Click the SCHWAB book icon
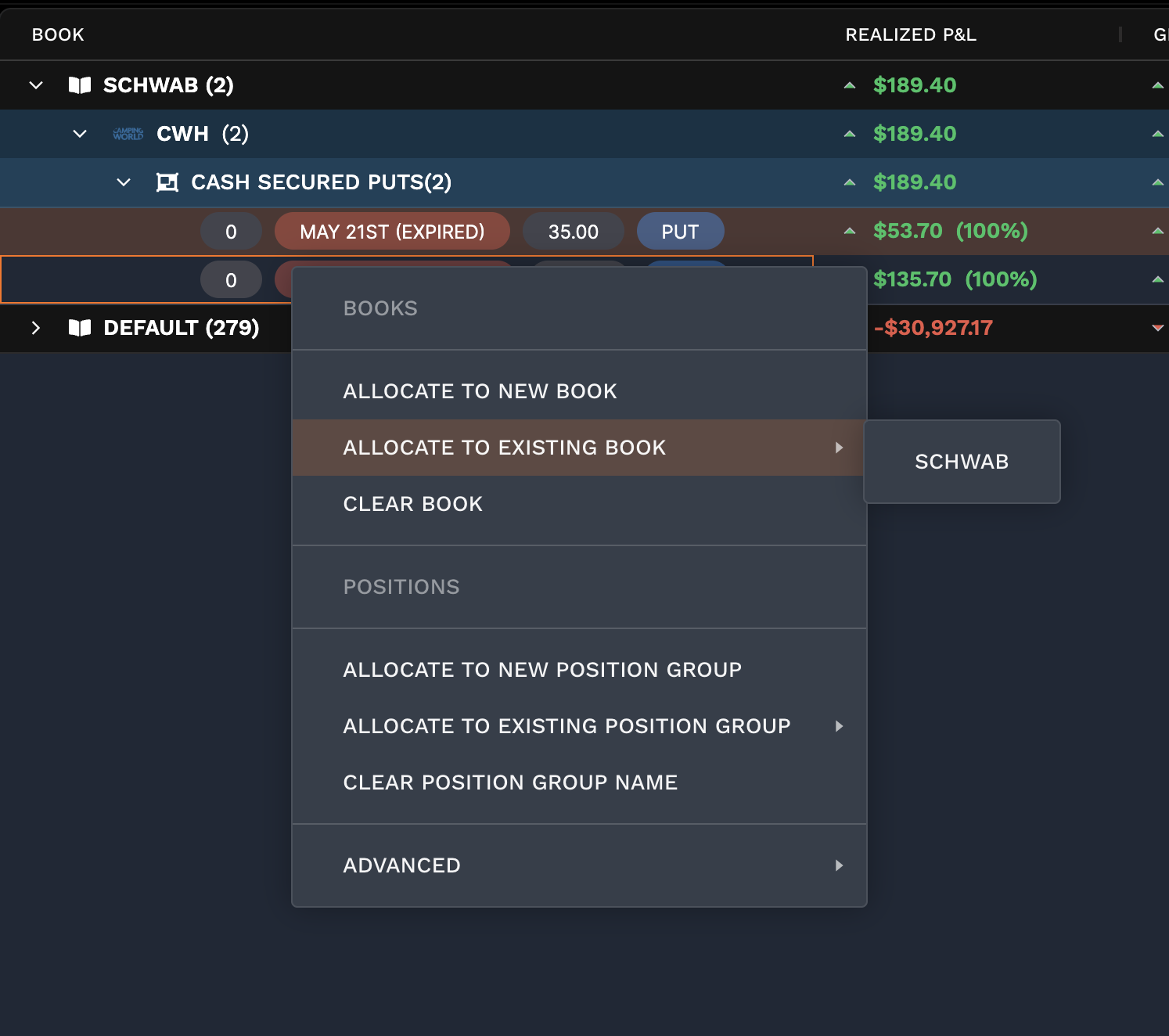Screen dimensions: 1169x1036 point(80,85)
